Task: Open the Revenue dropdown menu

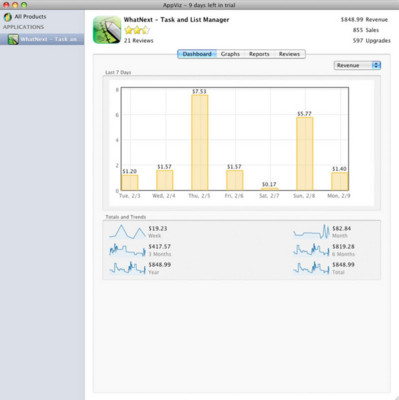Action: 357,65
